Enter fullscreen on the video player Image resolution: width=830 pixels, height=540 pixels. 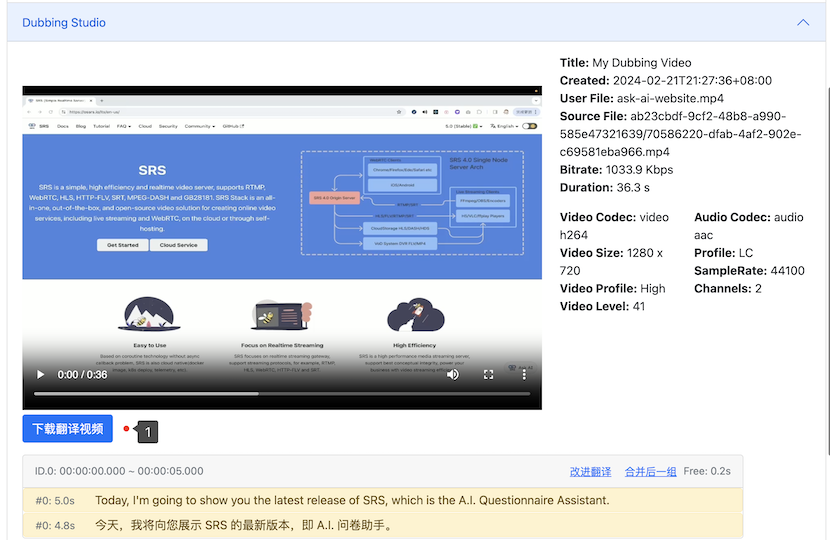coord(489,374)
